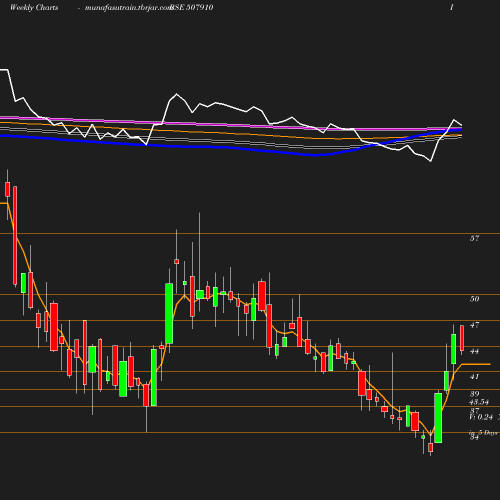Click the price level label 41
This screenshot has width=500, height=500.
point(474,376)
